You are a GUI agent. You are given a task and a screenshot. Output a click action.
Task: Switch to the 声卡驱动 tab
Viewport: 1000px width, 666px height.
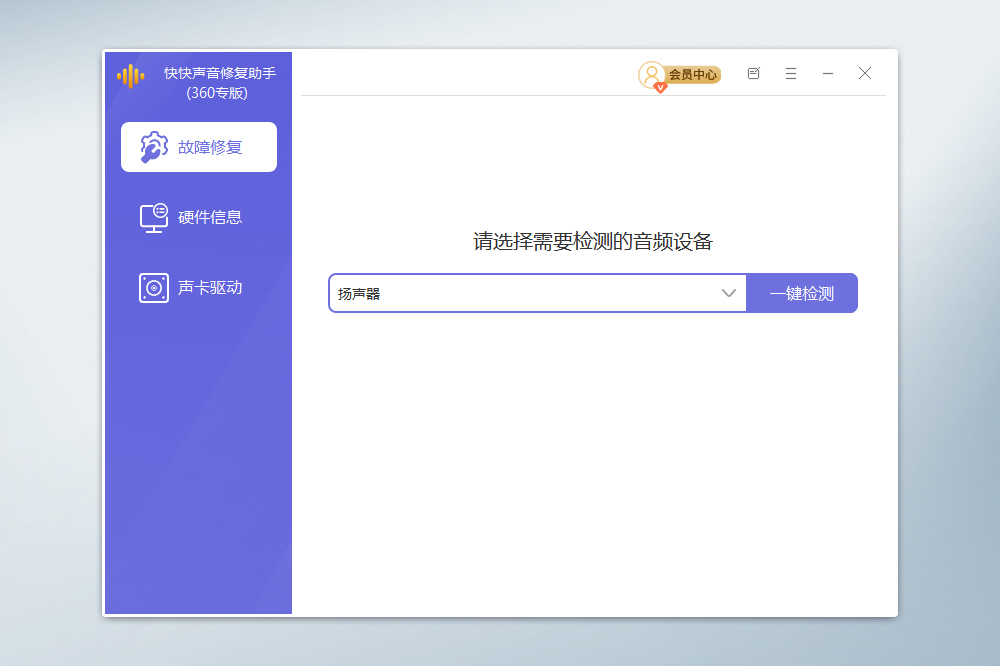210,288
